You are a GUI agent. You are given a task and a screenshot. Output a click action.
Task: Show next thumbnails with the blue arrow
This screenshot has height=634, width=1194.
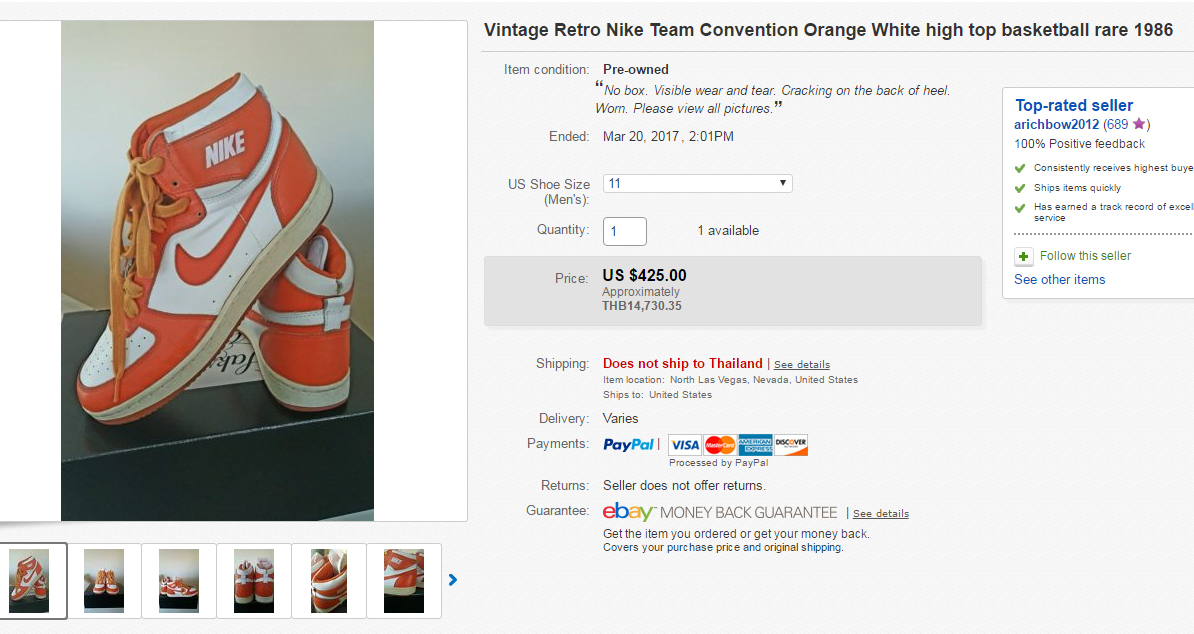453,579
